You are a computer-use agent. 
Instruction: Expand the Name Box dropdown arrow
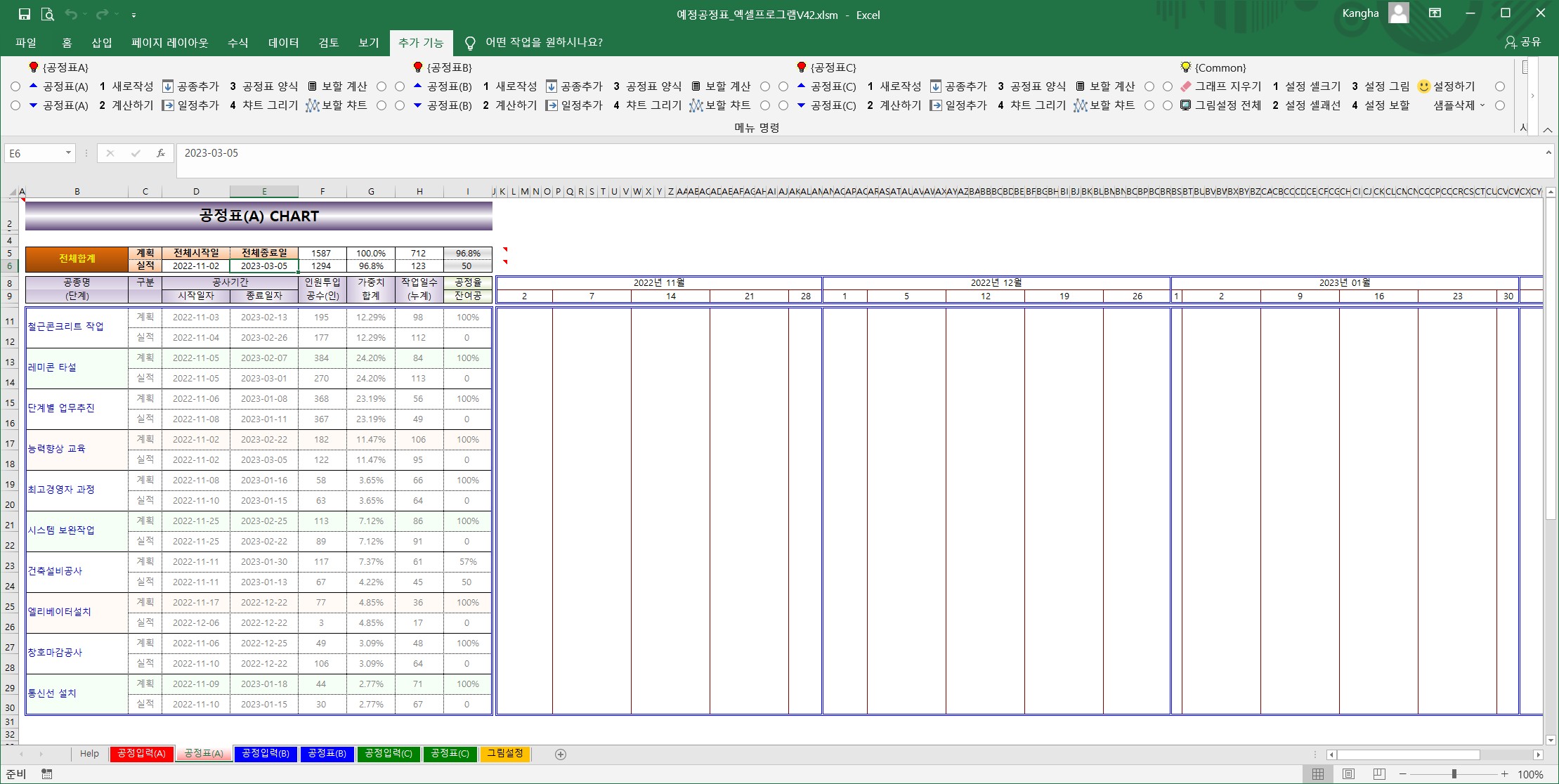click(68, 153)
